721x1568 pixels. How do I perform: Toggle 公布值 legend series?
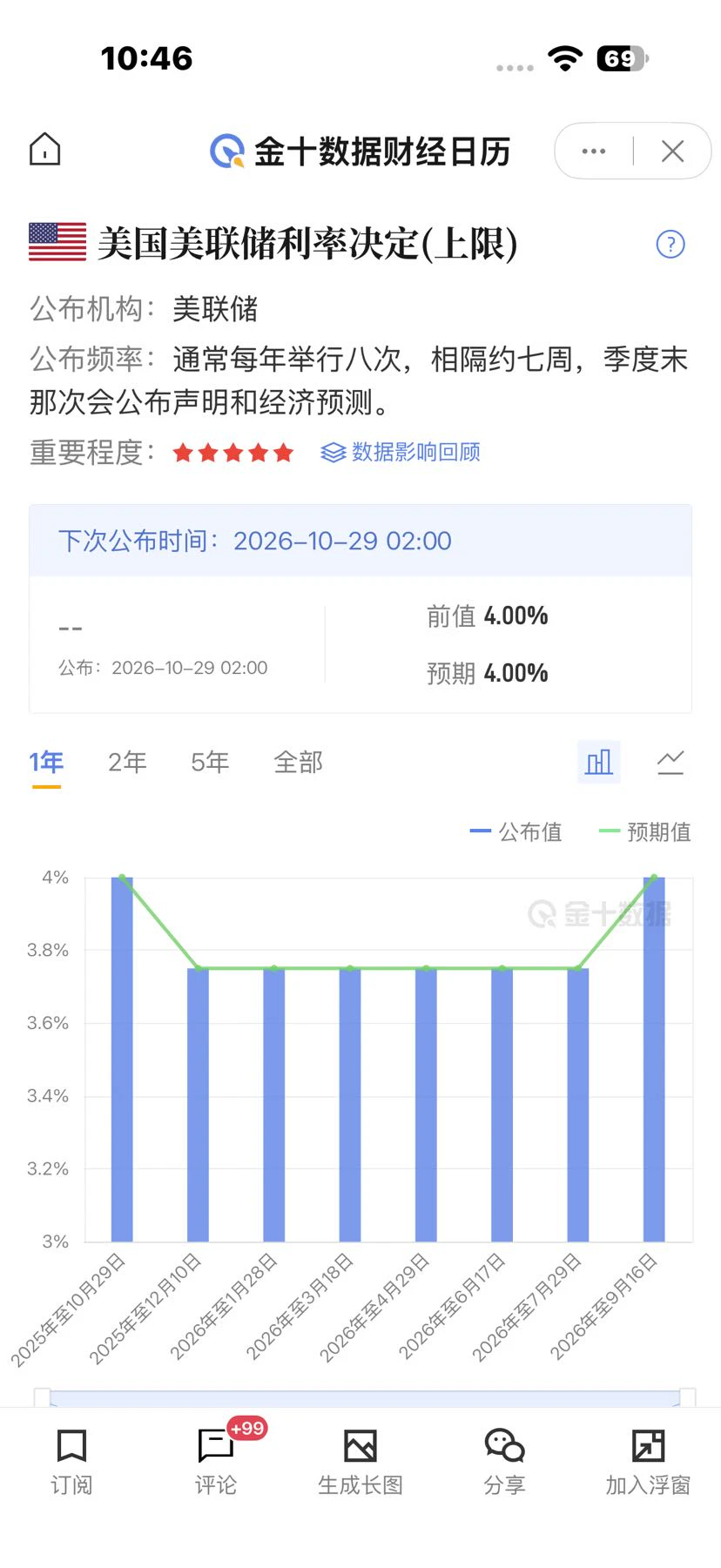tap(515, 832)
